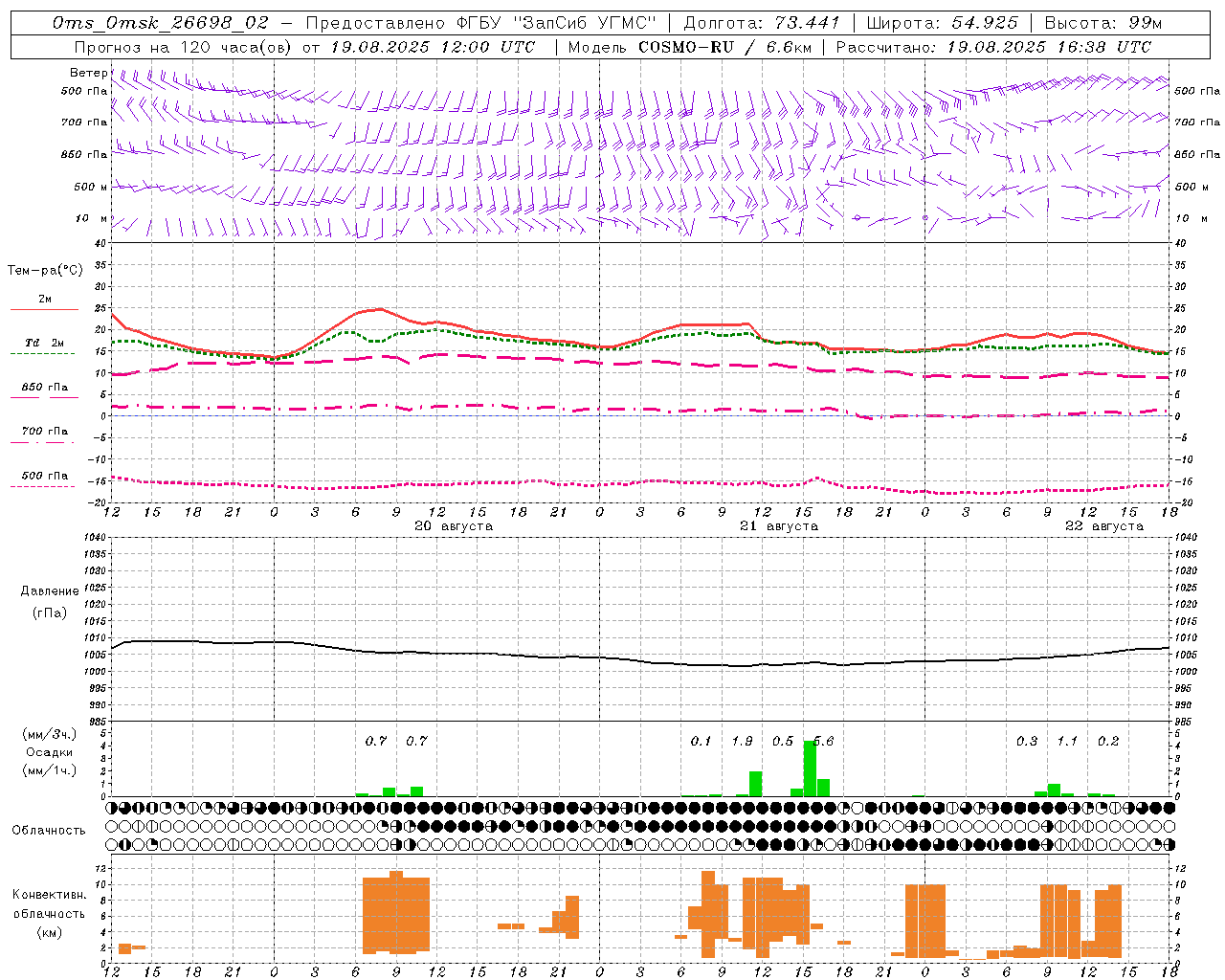Click the Td 2м dew point legend

point(44,346)
